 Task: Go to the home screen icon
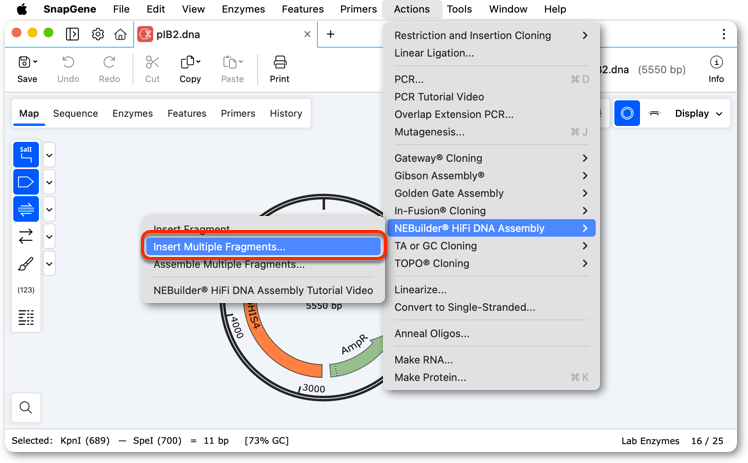point(120,34)
